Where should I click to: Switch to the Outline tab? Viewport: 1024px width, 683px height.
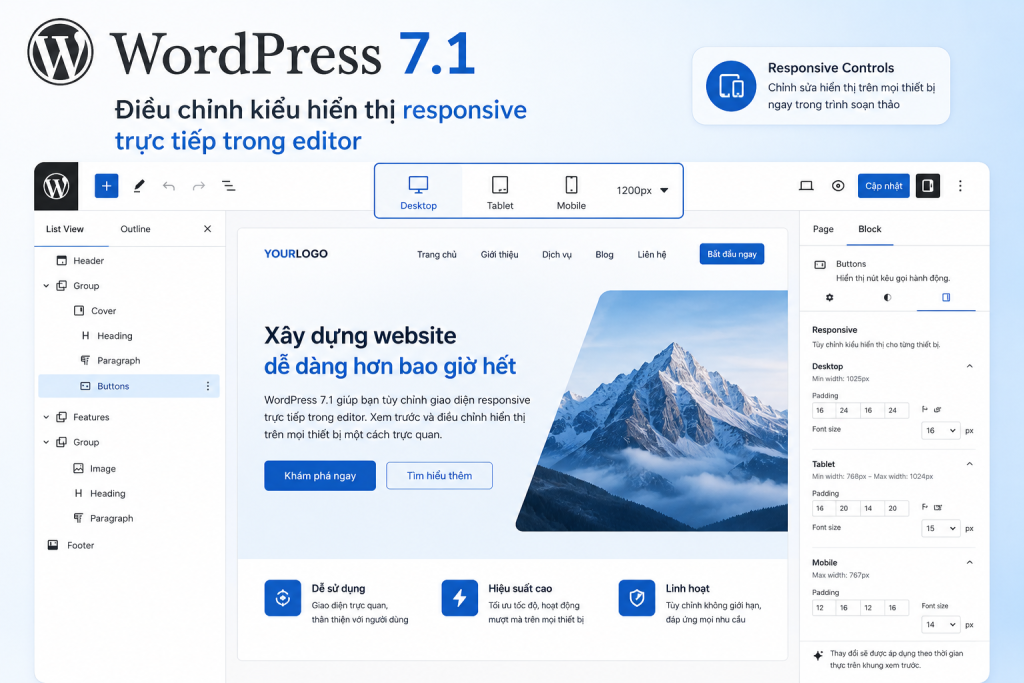[135, 229]
